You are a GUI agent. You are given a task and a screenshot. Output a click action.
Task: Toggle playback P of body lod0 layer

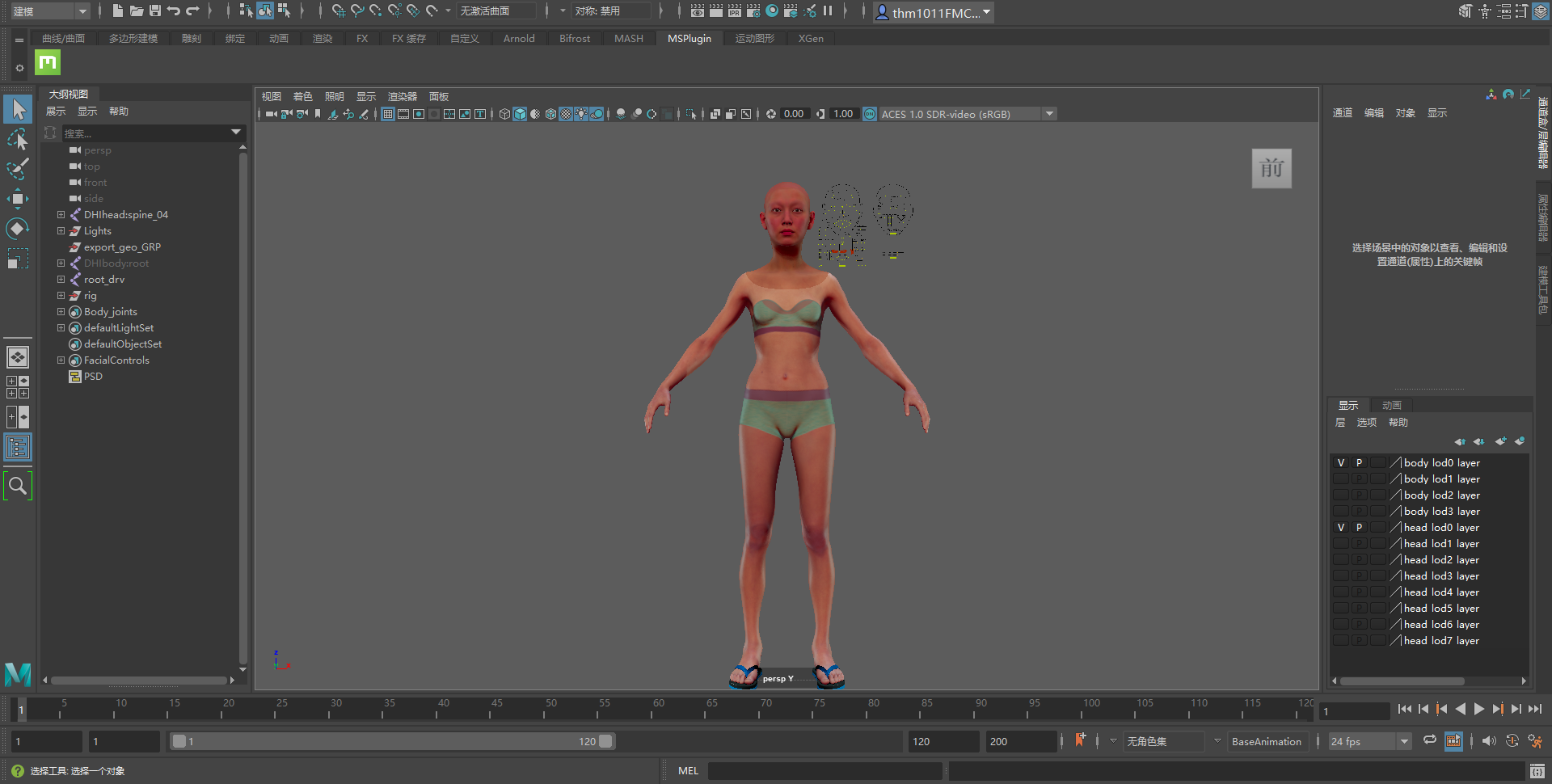(1360, 463)
